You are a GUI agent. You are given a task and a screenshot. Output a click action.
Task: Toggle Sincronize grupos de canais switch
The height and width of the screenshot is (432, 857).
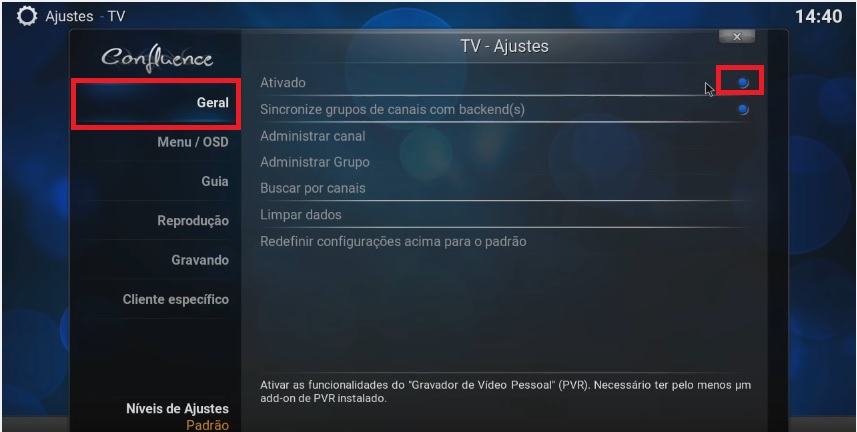tap(743, 109)
